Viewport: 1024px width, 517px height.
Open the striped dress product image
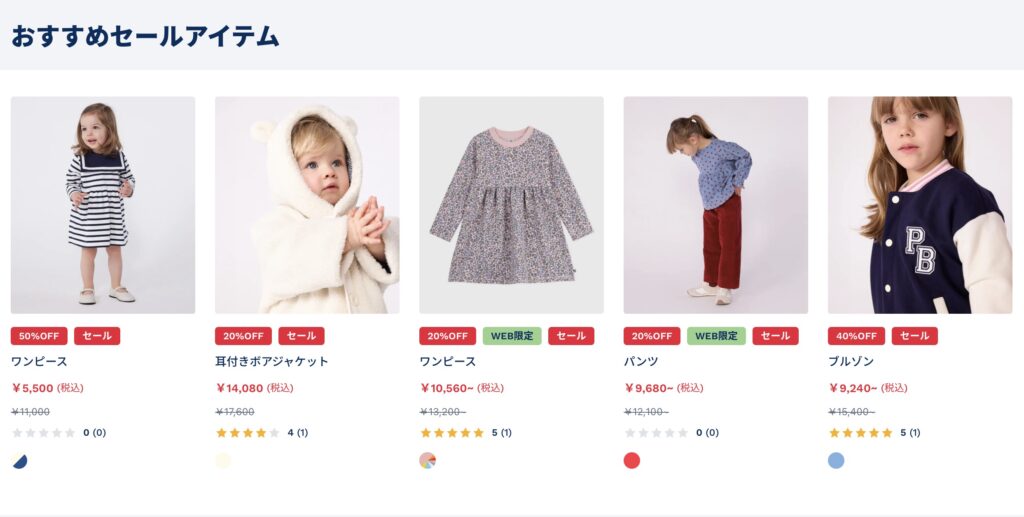click(102, 204)
